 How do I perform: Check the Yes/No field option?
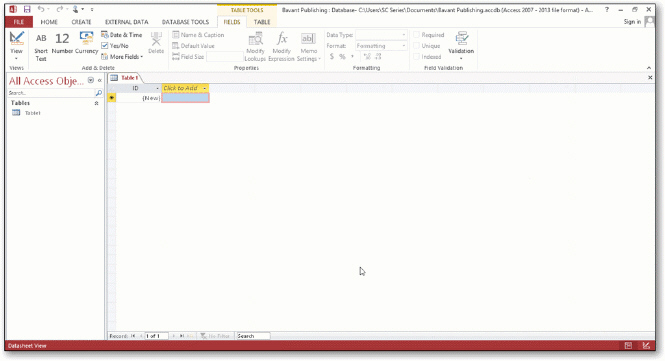pos(115,46)
